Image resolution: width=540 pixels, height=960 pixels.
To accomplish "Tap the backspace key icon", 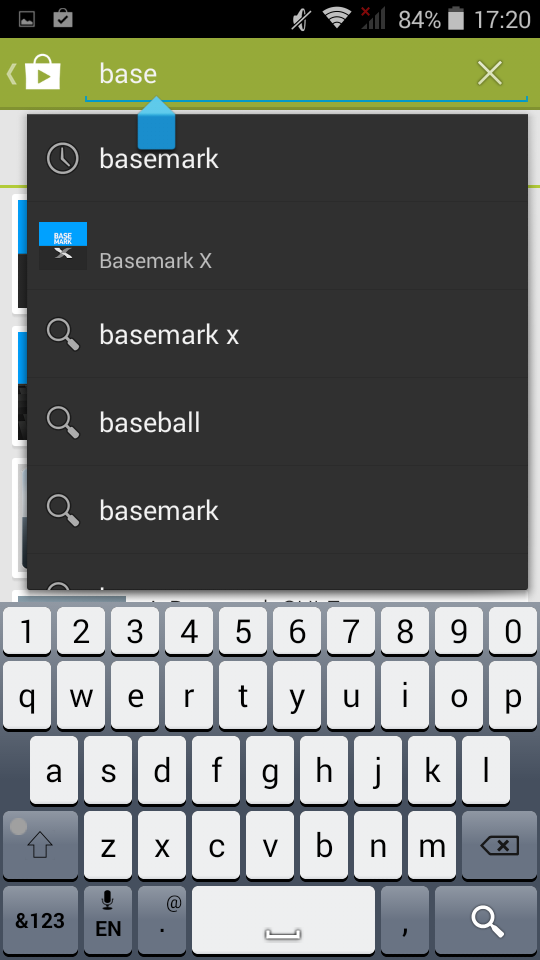I will pyautogui.click(x=500, y=846).
